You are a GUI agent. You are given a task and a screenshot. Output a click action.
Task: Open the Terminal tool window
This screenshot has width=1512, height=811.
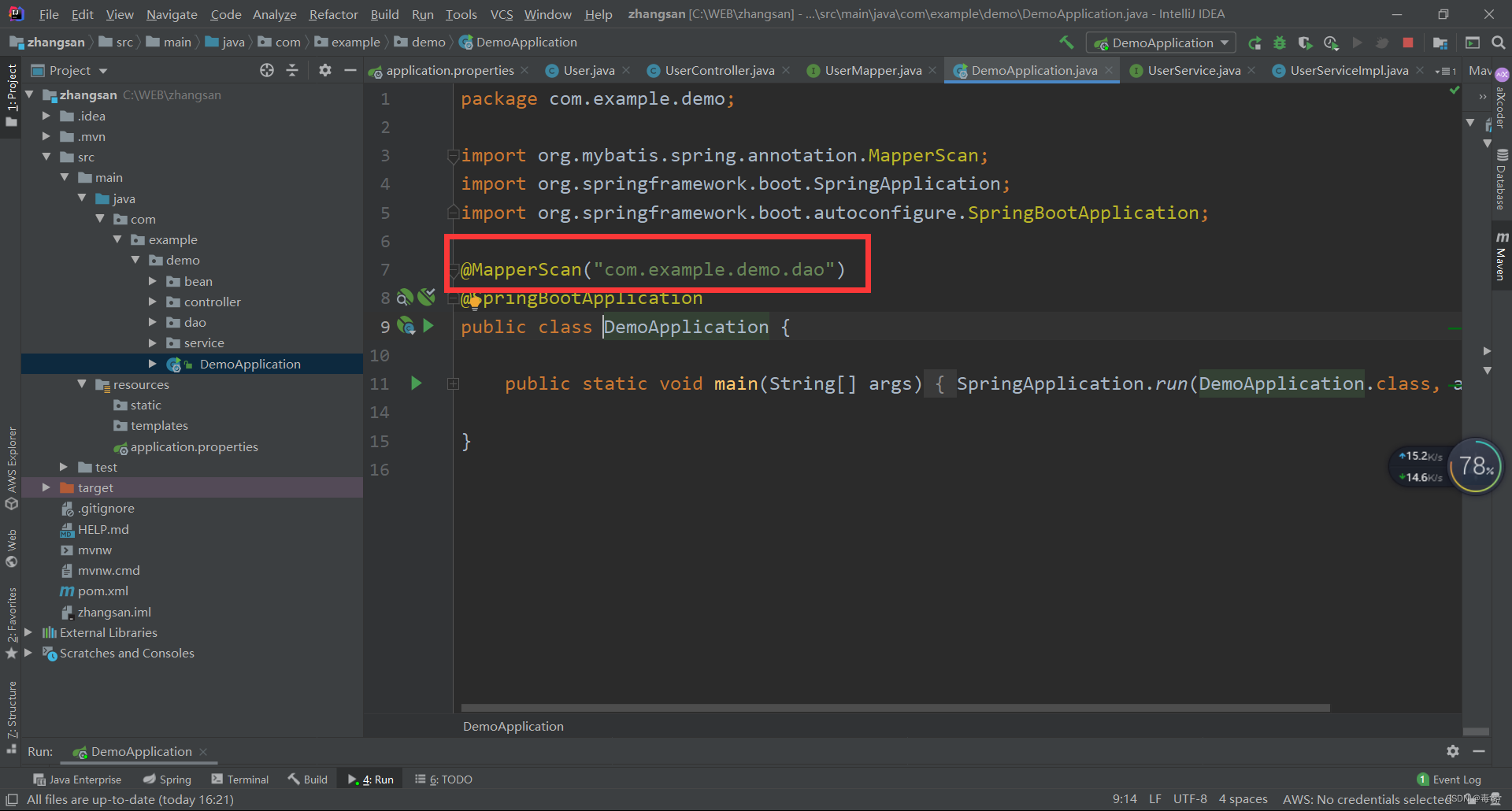click(x=240, y=780)
